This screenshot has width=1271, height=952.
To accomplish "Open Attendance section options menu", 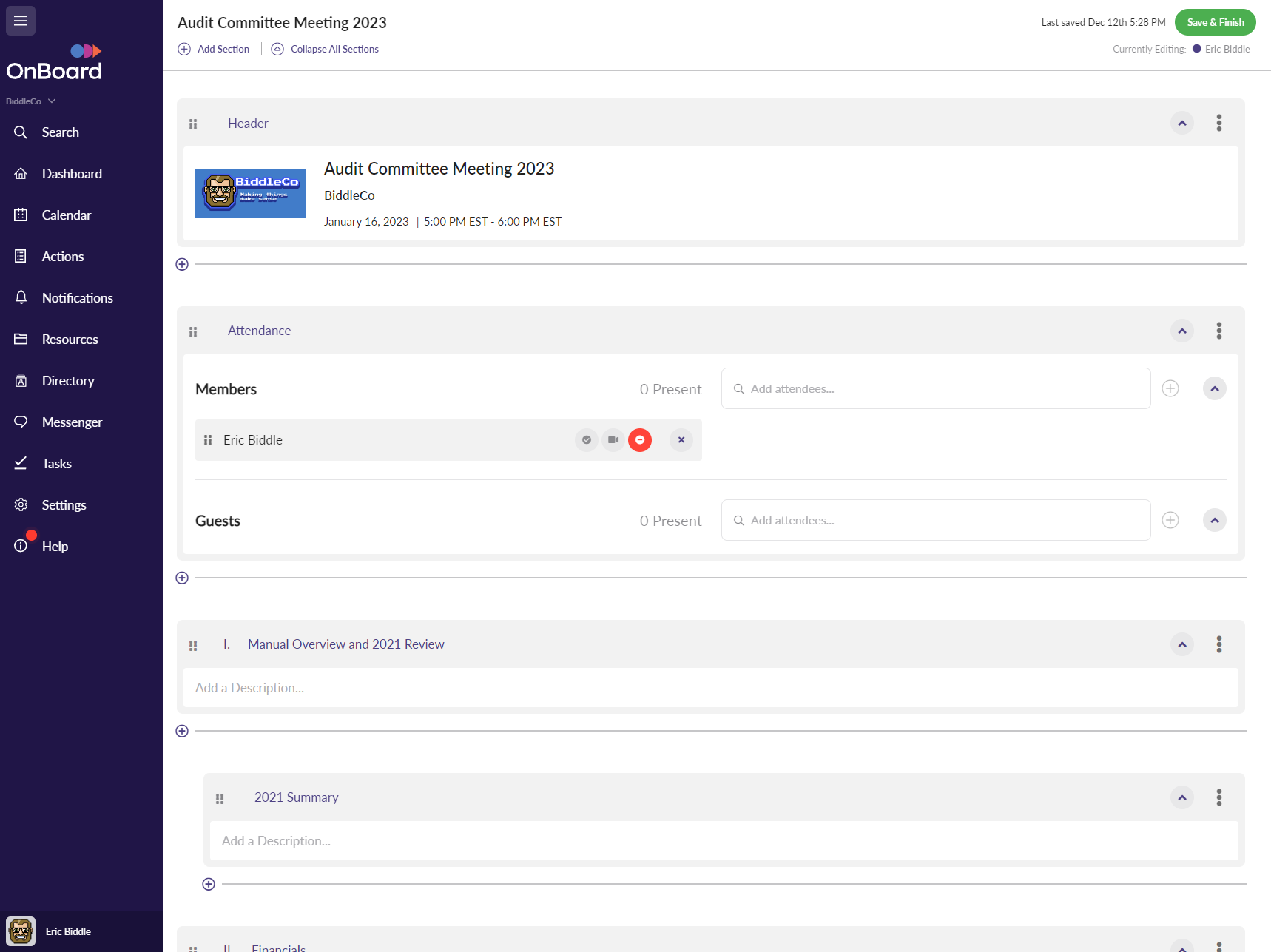I will [x=1218, y=331].
